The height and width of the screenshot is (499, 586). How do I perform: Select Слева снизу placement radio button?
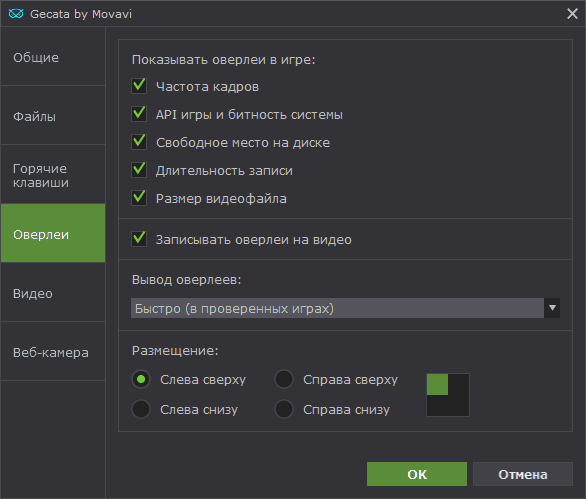pyautogui.click(x=141, y=409)
